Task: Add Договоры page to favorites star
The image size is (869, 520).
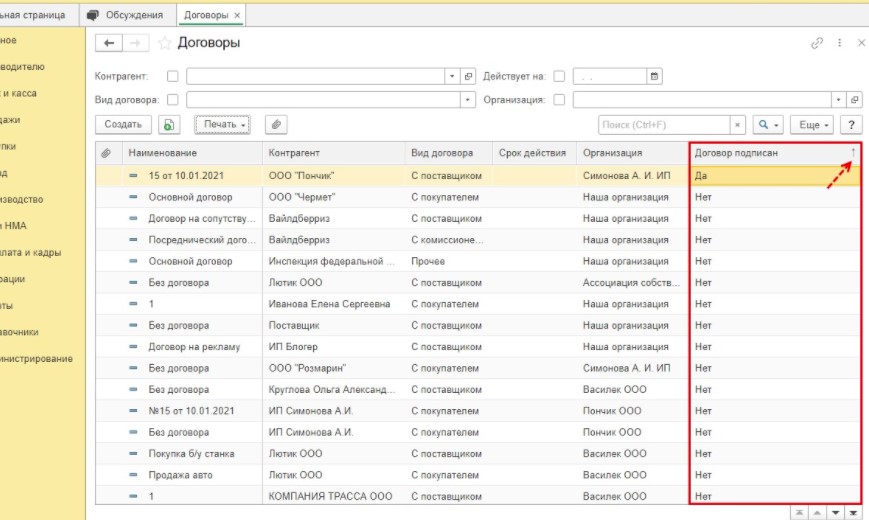Action: coord(165,43)
